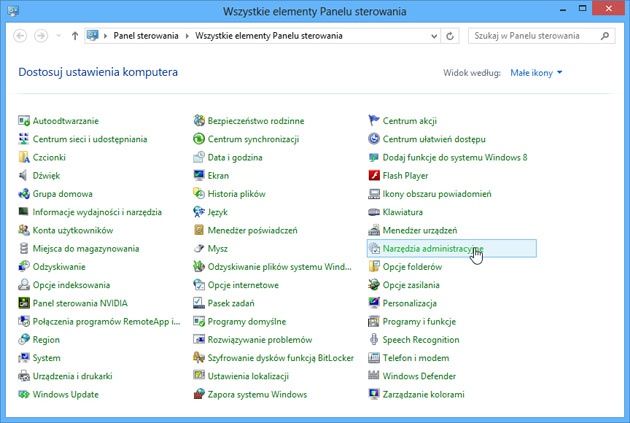
Task: Click the Zarządzanie kolorami icon
Action: 374,394
